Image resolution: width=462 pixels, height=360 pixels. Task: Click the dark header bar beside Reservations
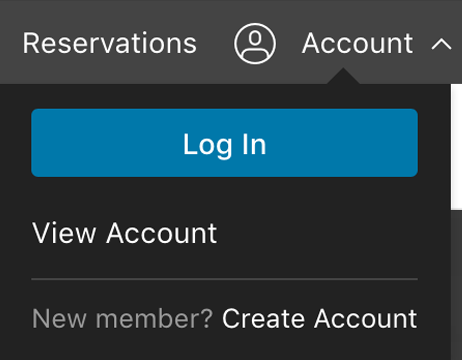point(215,43)
